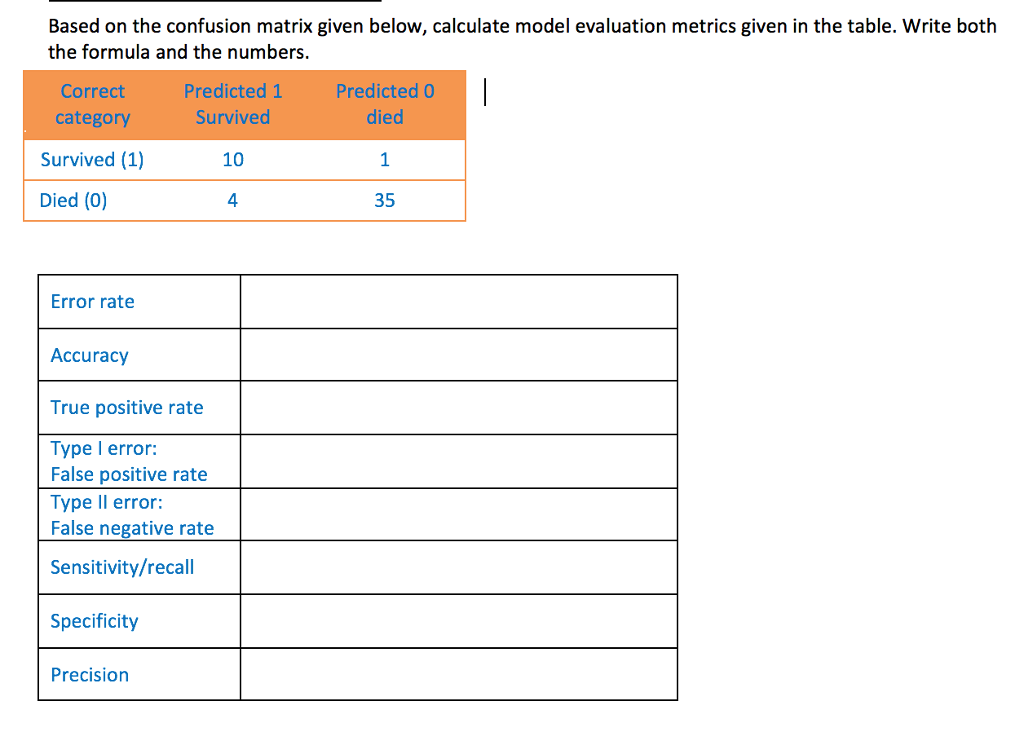Screen dimensions: 1024x732
Task: Click the value 4 in the Died row
Action: (x=232, y=200)
